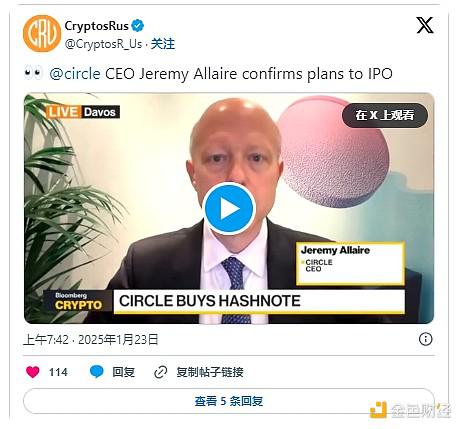The width and height of the screenshot is (462, 429).
Task: Click the CryptosRus orange avatar logo
Action: (x=42, y=33)
